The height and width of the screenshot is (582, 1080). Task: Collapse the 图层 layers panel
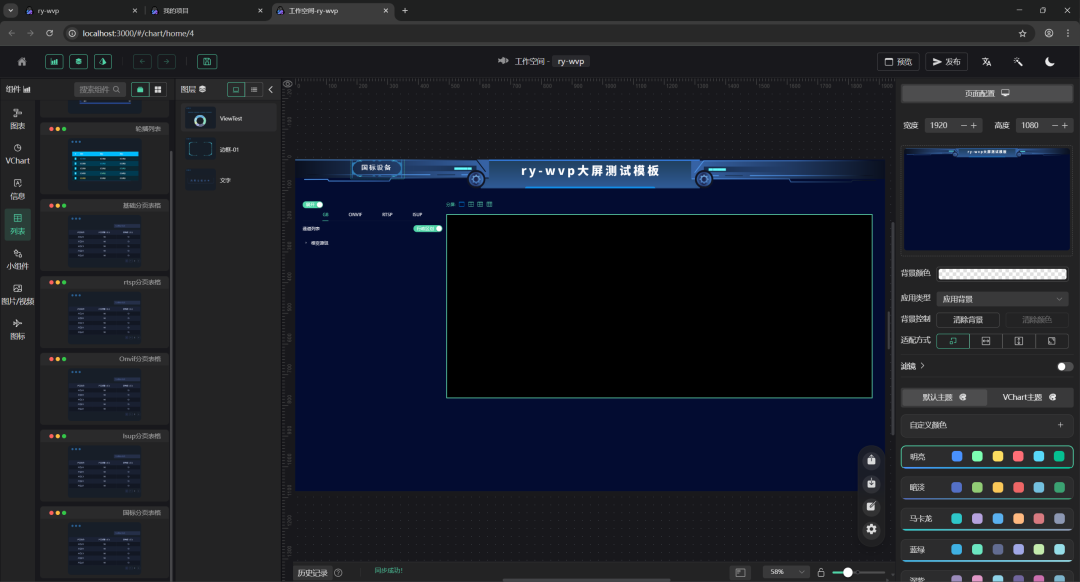270,89
